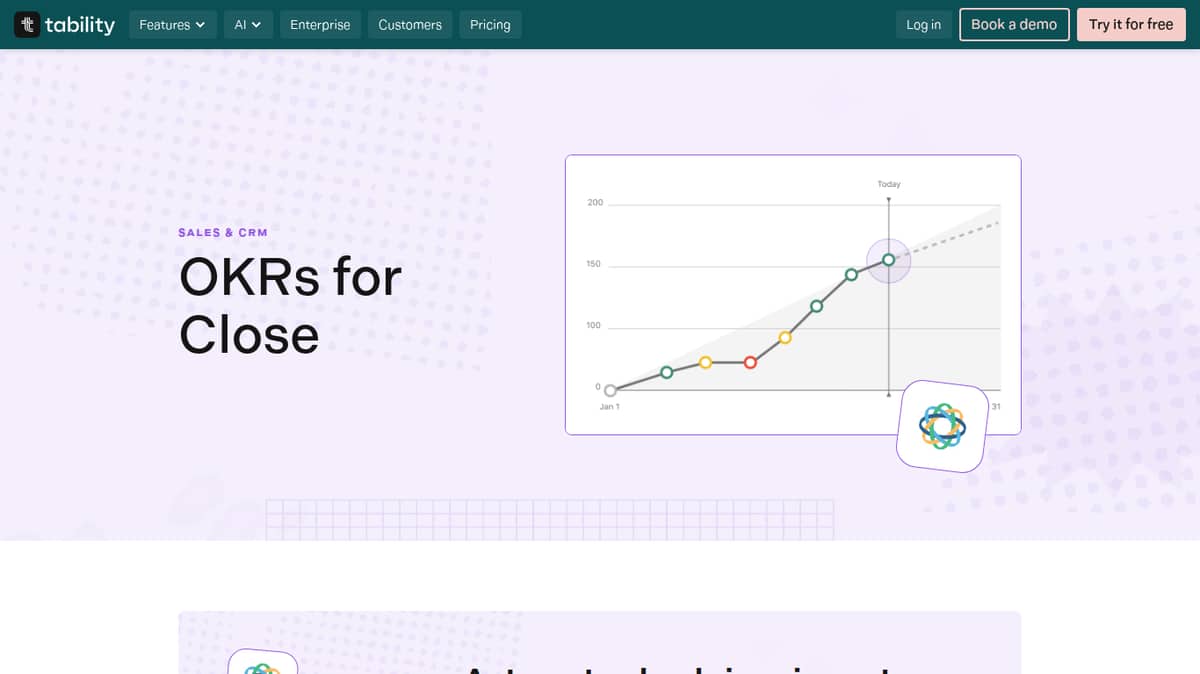The width and height of the screenshot is (1200, 674).
Task: Click the Close app logo badge
Action: (x=942, y=426)
